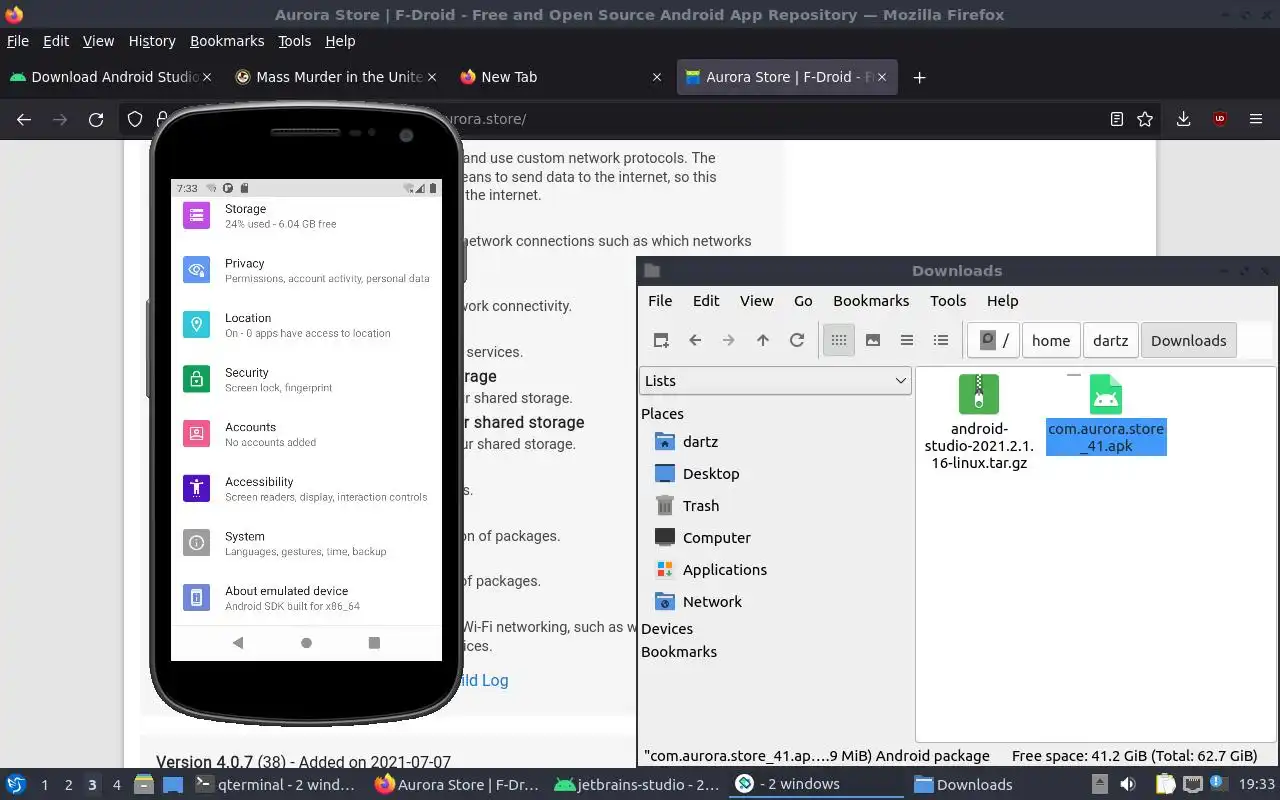1280x800 pixels.
Task: Switch file manager to thumbnail view
Action: coord(873,340)
